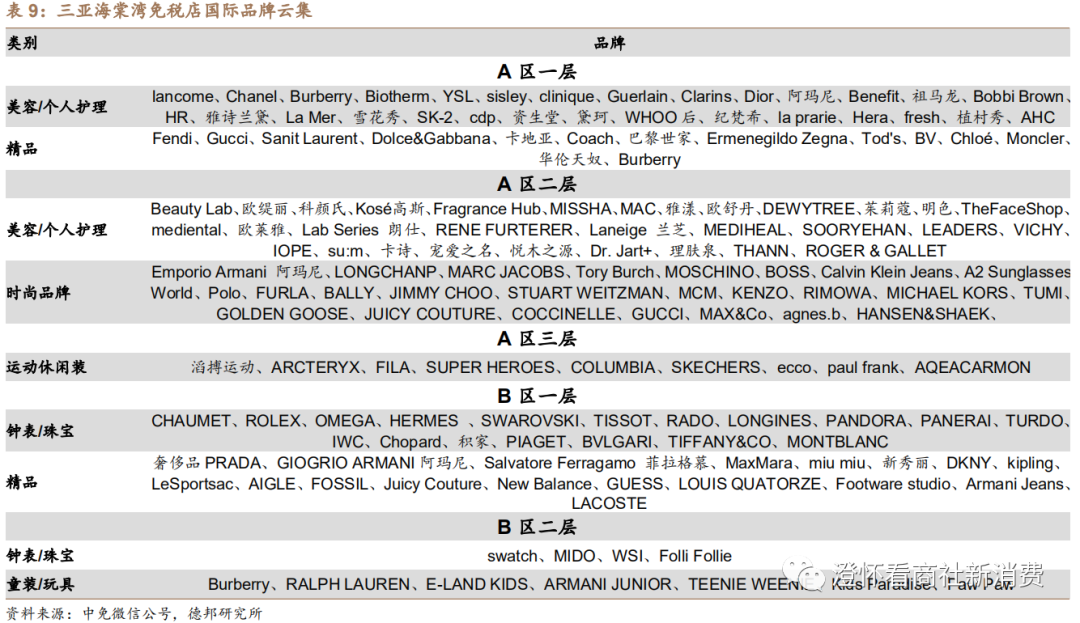Click the brand name 'lancome'

click(183, 96)
